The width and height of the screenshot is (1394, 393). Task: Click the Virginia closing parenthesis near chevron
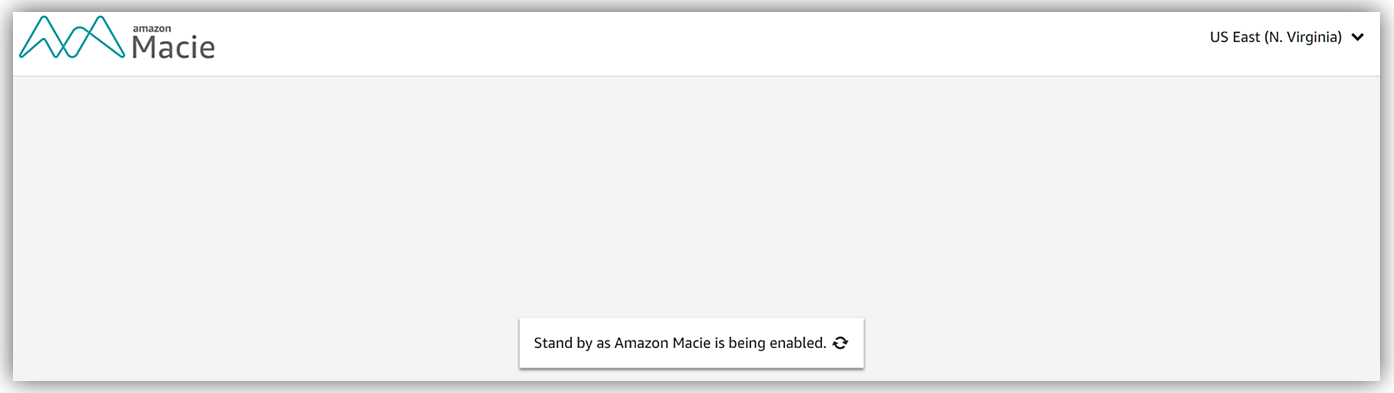[x=1339, y=38]
